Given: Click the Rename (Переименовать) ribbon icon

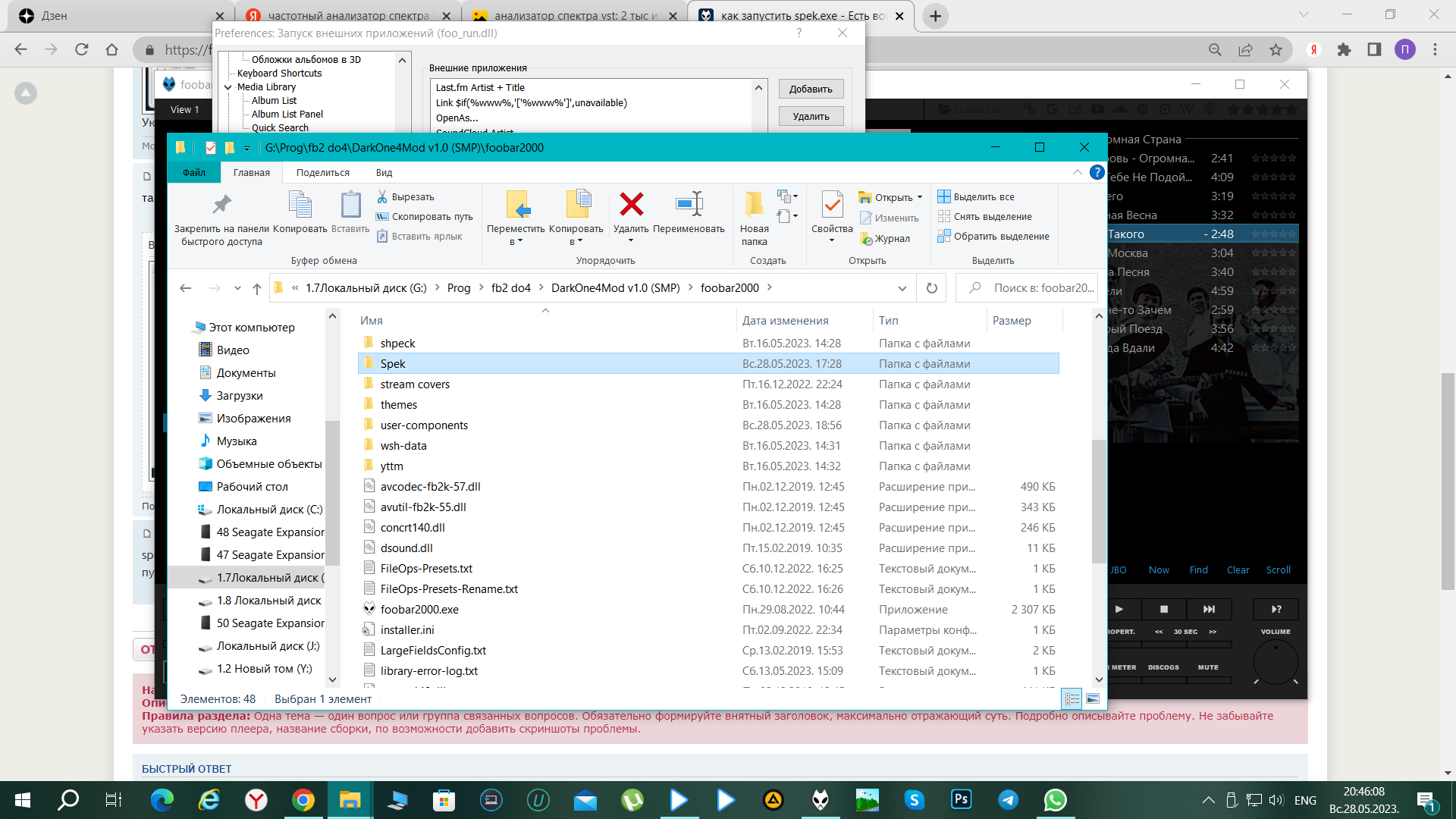Looking at the screenshot, I should pyautogui.click(x=689, y=204).
